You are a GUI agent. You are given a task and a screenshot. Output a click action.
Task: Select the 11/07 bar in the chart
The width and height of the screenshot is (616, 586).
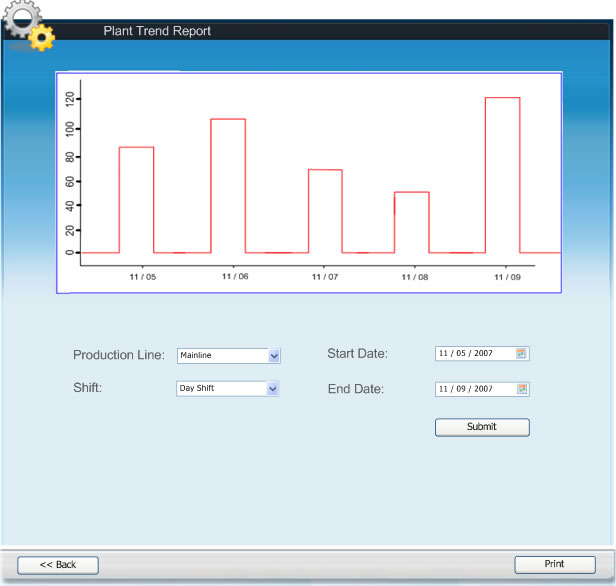coord(325,211)
